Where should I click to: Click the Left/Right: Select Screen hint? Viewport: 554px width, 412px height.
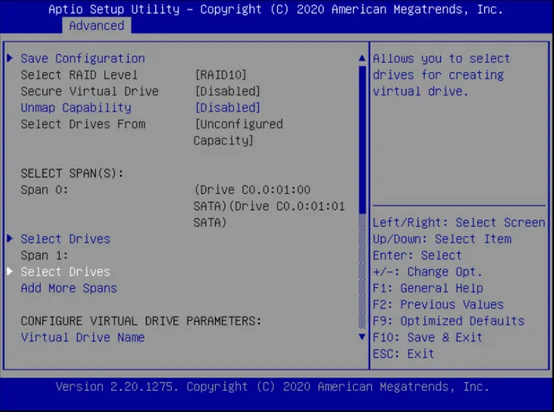(x=459, y=222)
